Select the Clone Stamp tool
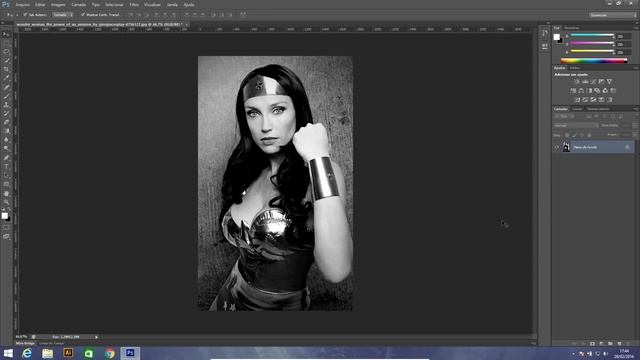Screen dimensions: 640x360 tap(6, 104)
